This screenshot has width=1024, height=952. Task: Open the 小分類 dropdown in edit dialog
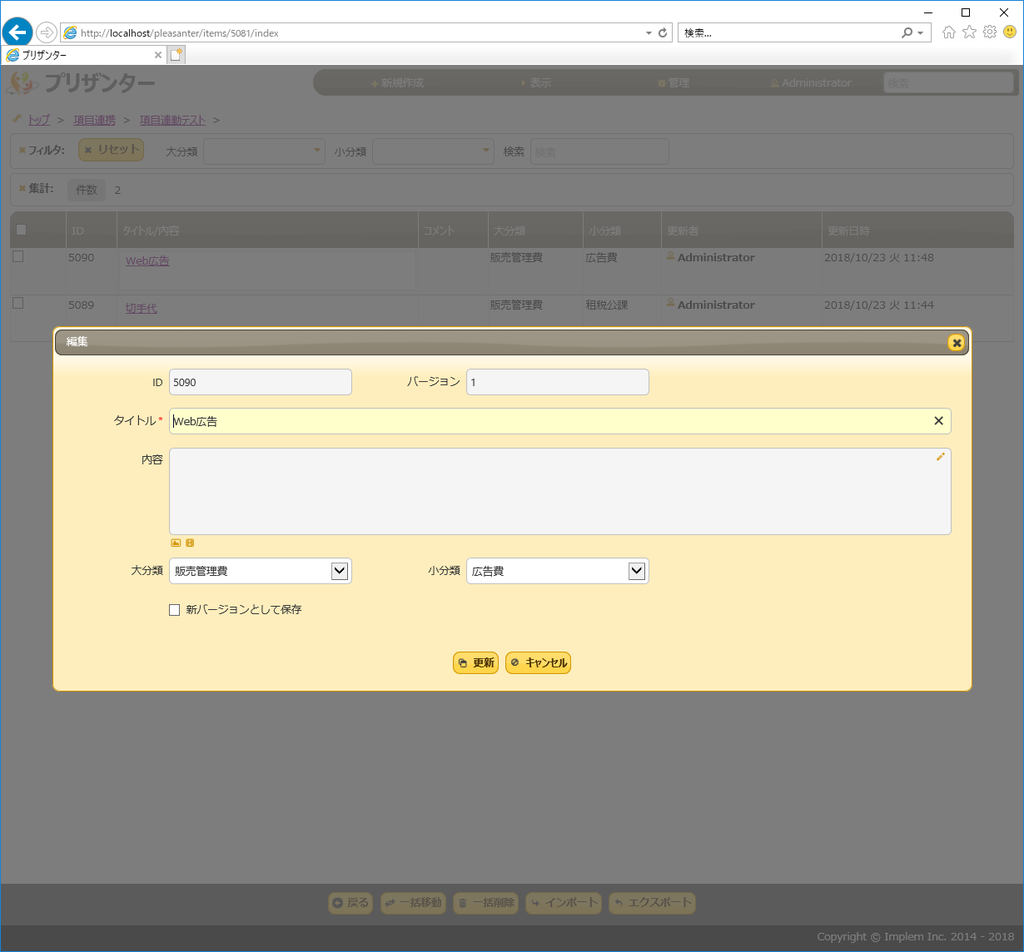pos(557,571)
